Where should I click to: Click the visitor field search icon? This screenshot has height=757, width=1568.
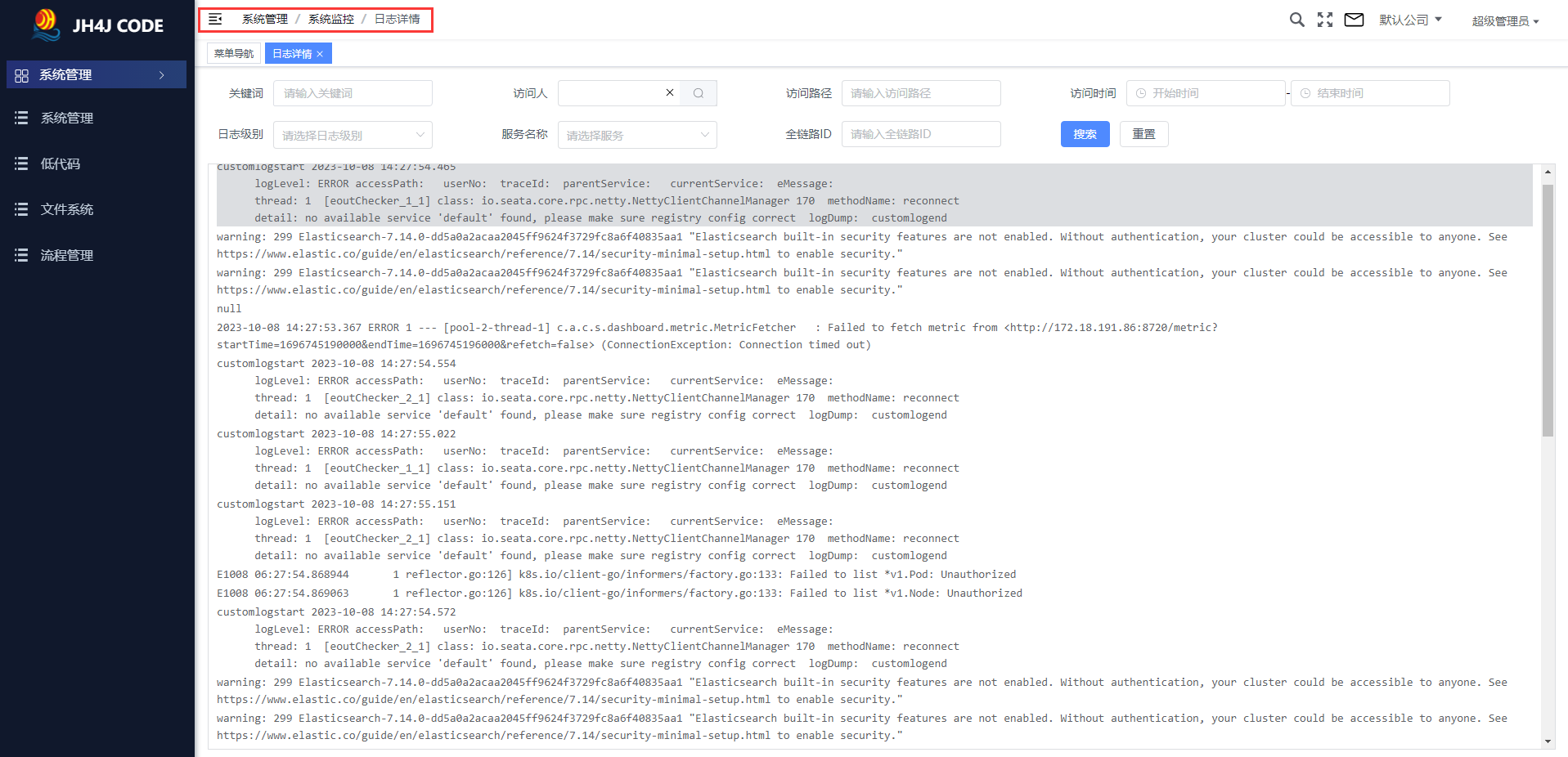[699, 93]
